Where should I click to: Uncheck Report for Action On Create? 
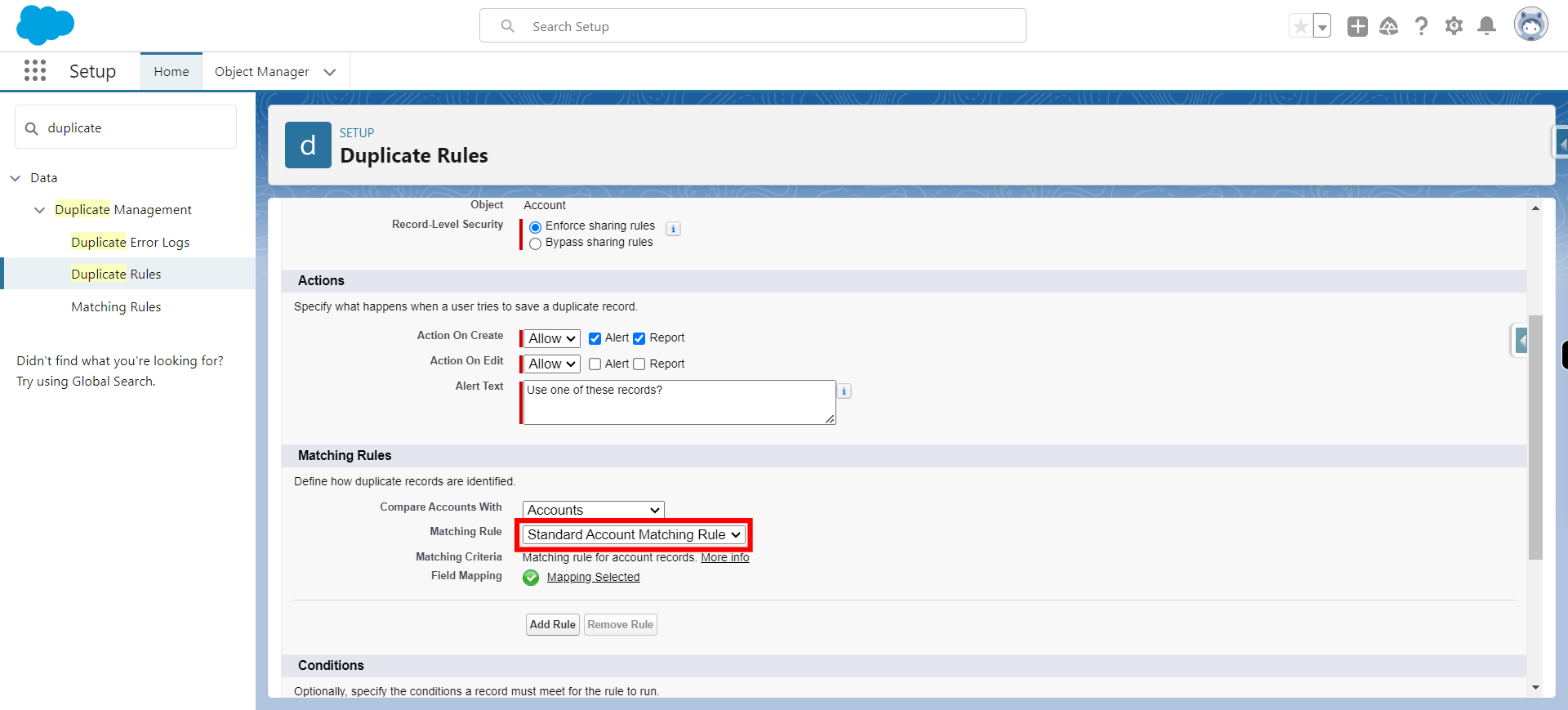(639, 338)
